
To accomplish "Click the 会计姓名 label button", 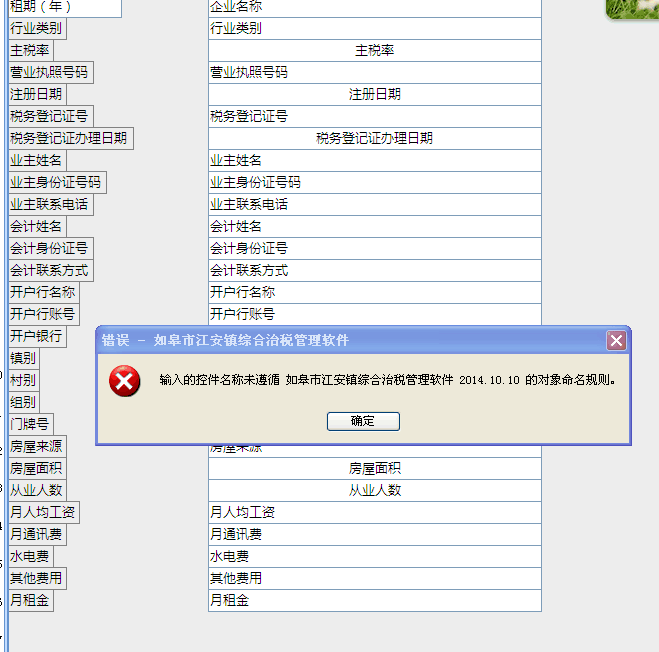I will pyautogui.click(x=36, y=226).
